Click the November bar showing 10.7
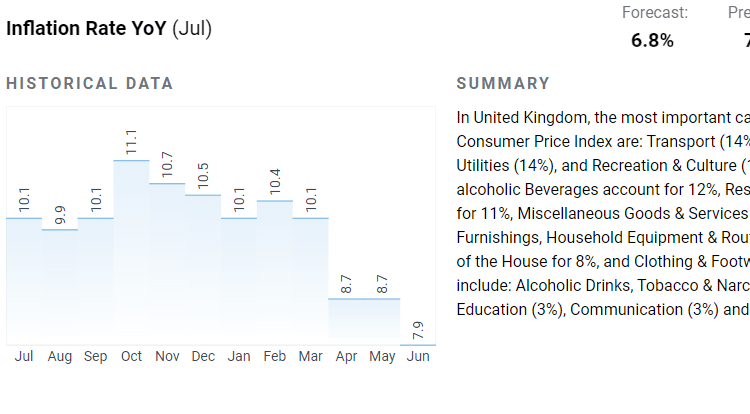The height and width of the screenshot is (414, 750). (168, 263)
